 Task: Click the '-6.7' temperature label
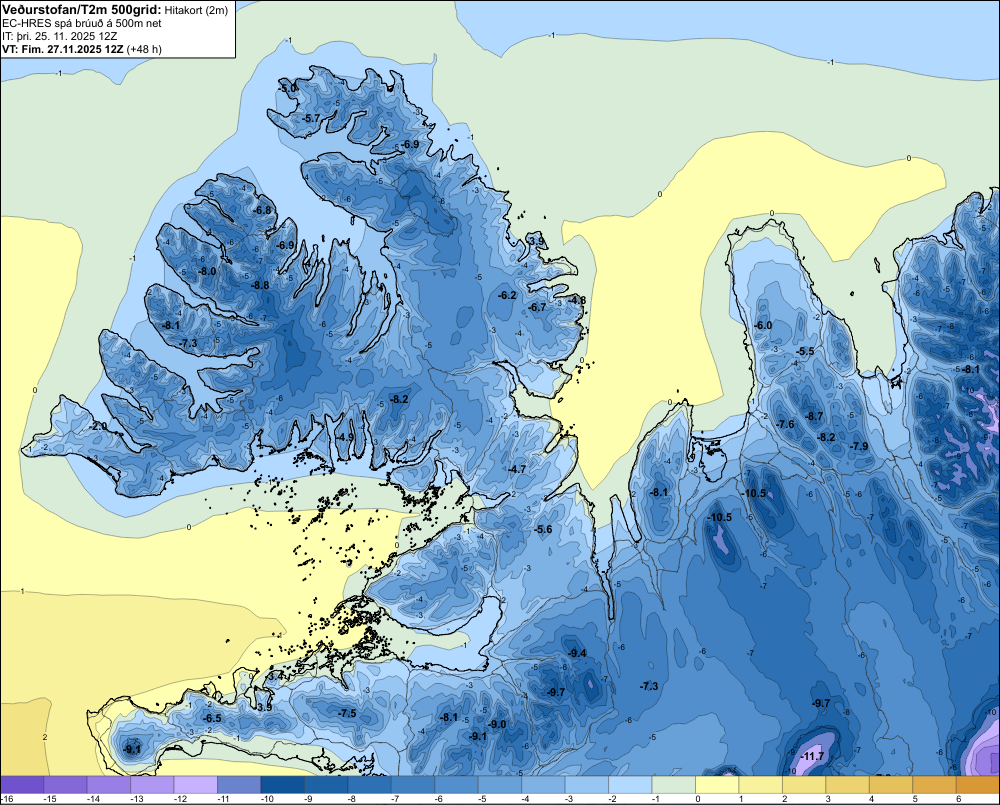click(x=537, y=307)
